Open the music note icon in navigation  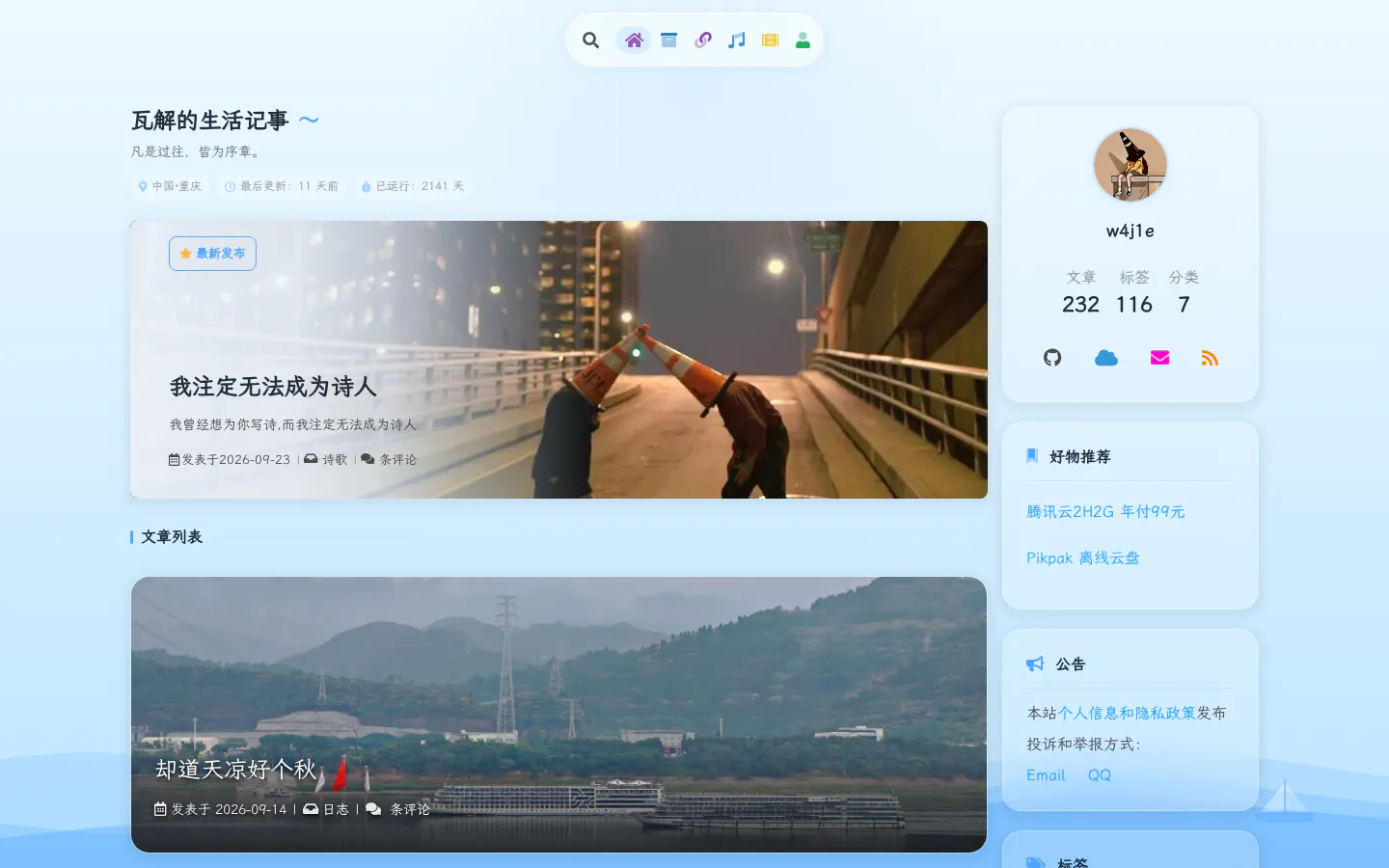click(737, 40)
